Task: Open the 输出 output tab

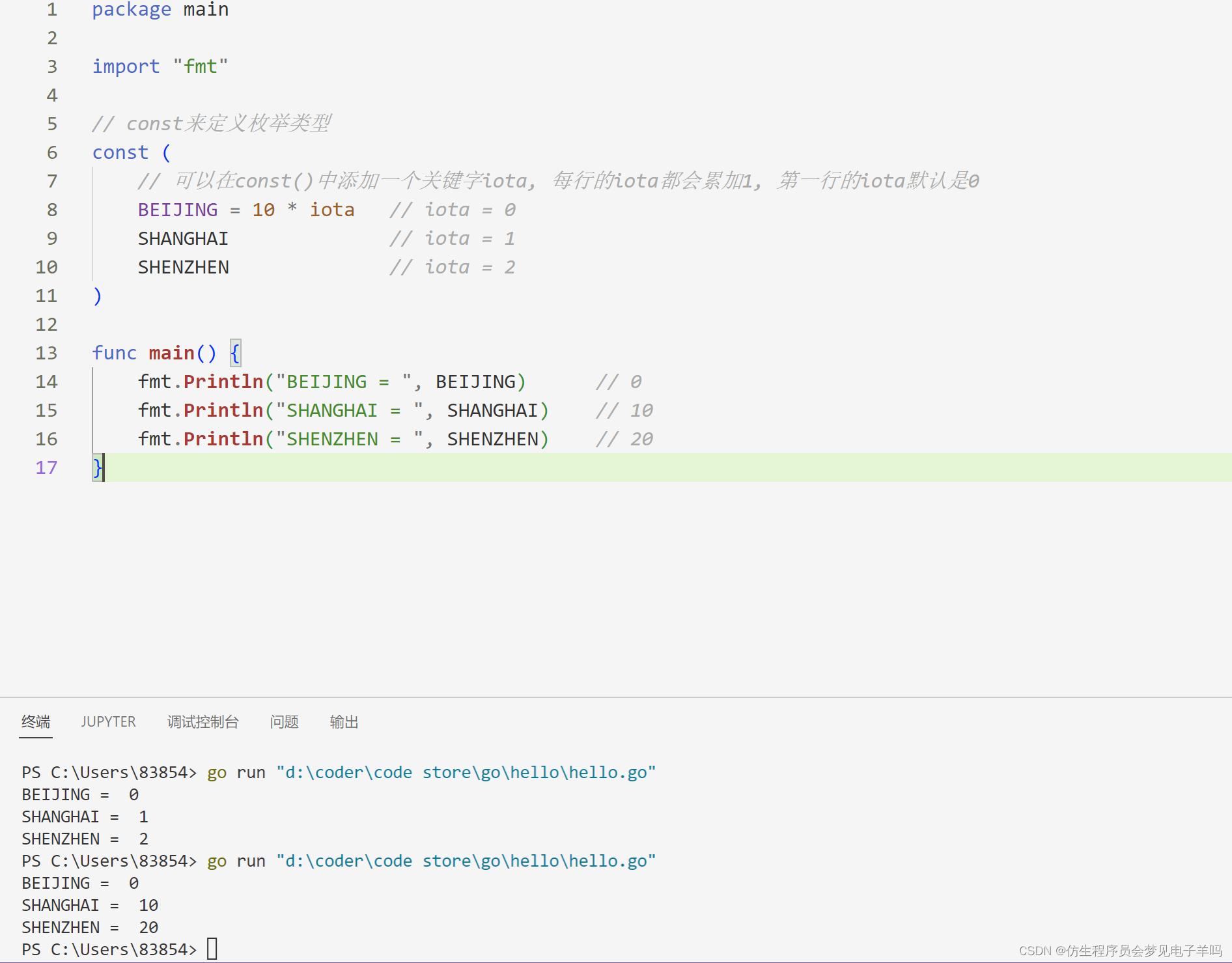Action: (344, 721)
